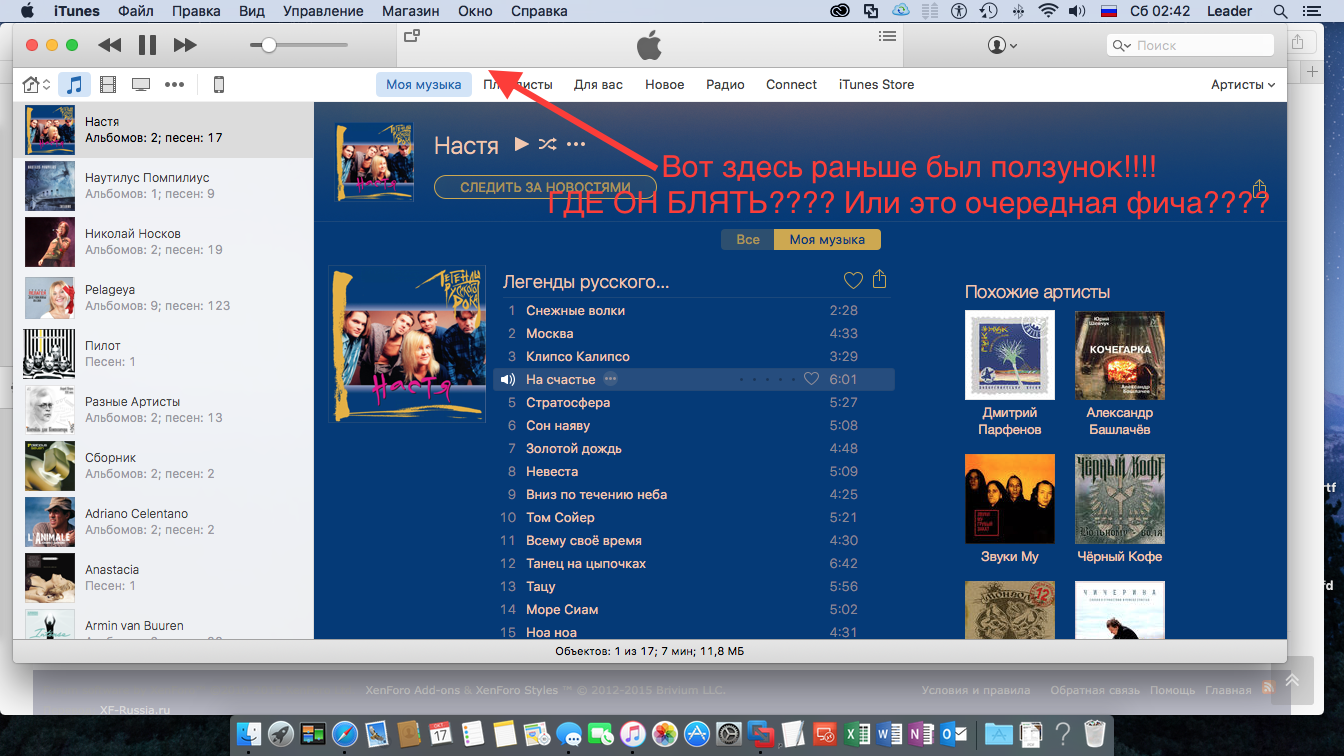Open options ellipsis for На счастье

611,379
